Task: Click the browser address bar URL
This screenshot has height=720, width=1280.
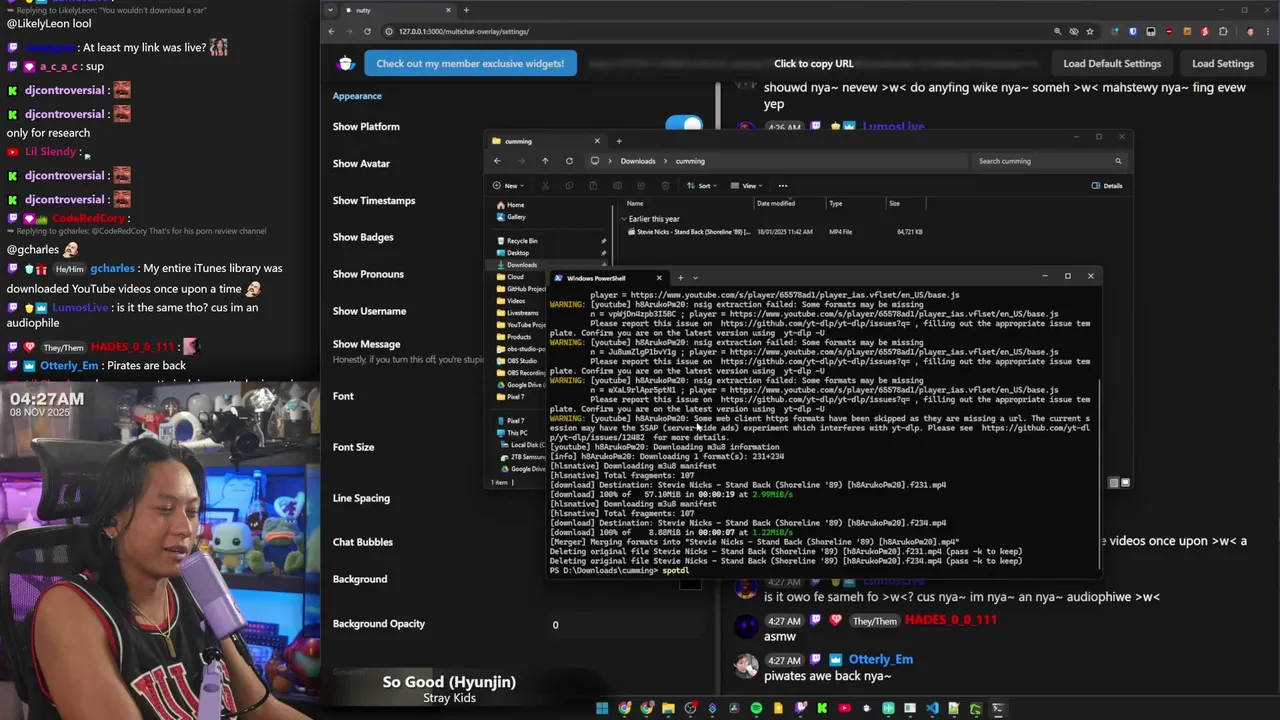Action: 464,31
